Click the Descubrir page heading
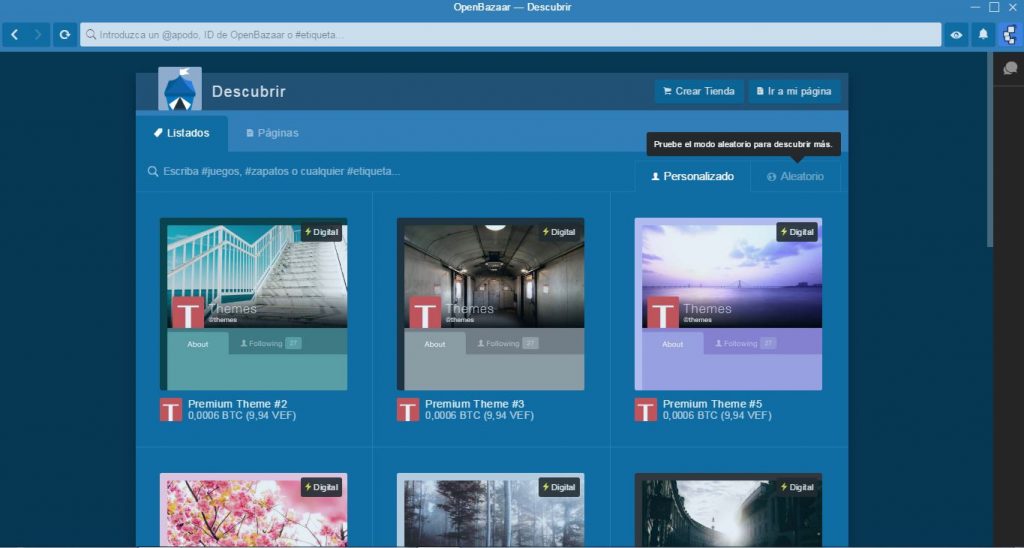 [x=249, y=91]
